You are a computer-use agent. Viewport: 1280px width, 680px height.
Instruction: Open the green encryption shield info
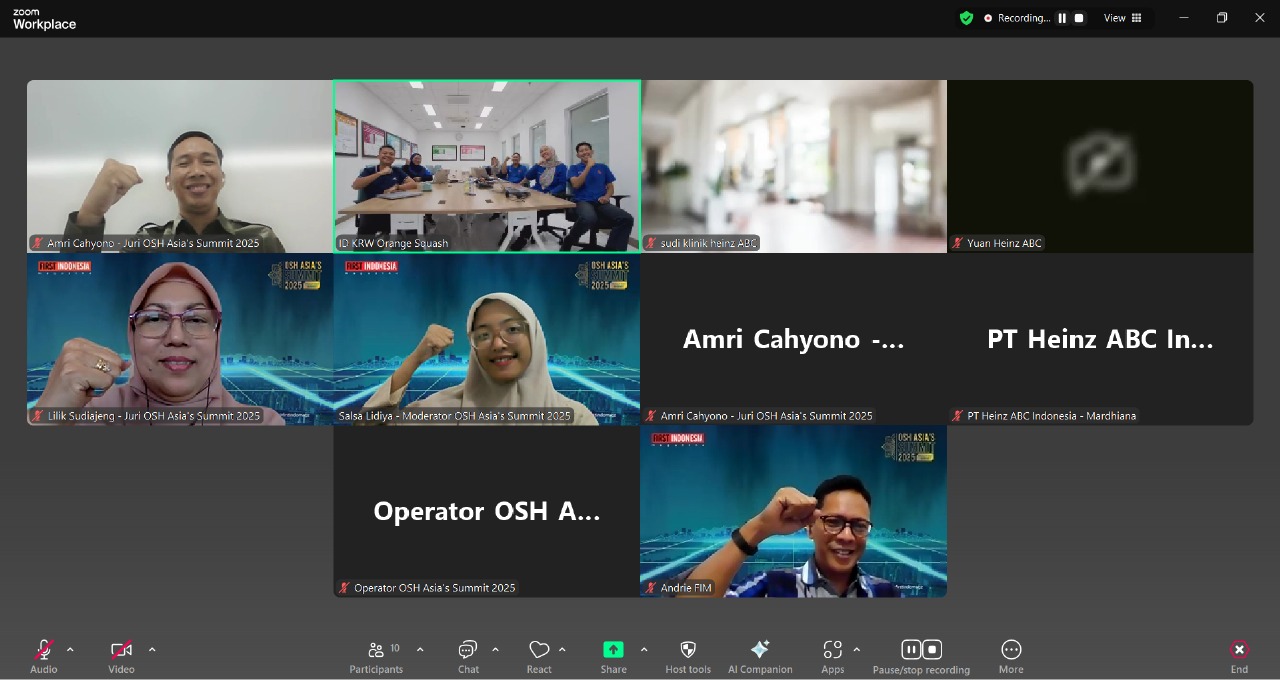click(966, 18)
